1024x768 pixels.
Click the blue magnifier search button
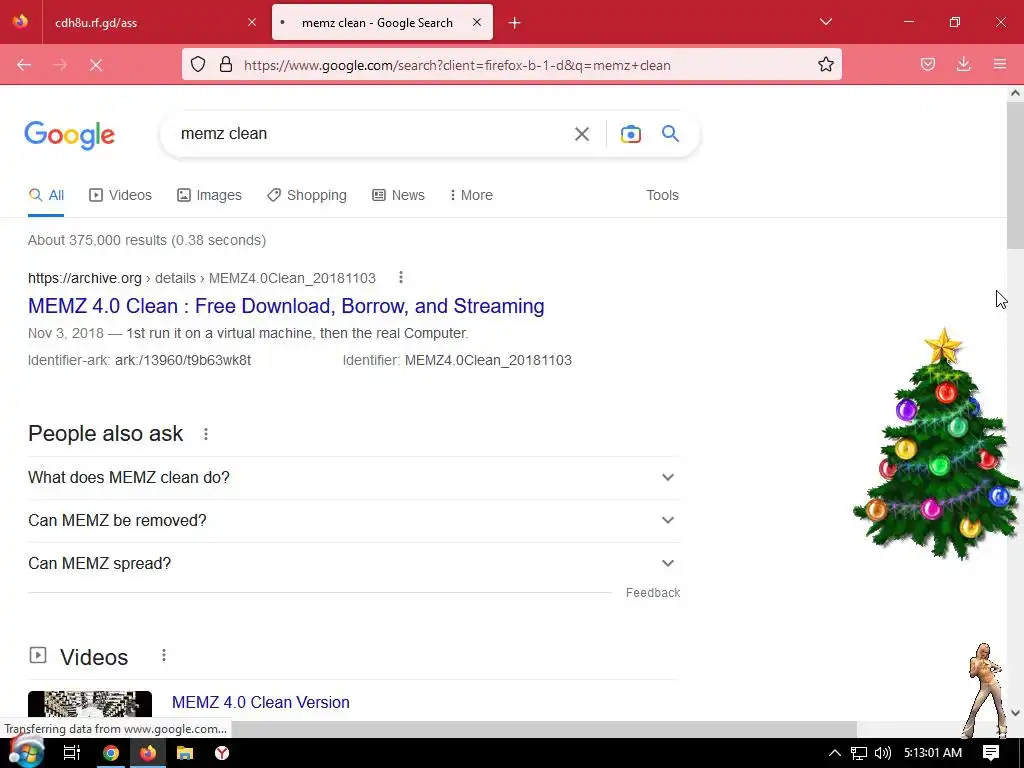click(x=670, y=134)
